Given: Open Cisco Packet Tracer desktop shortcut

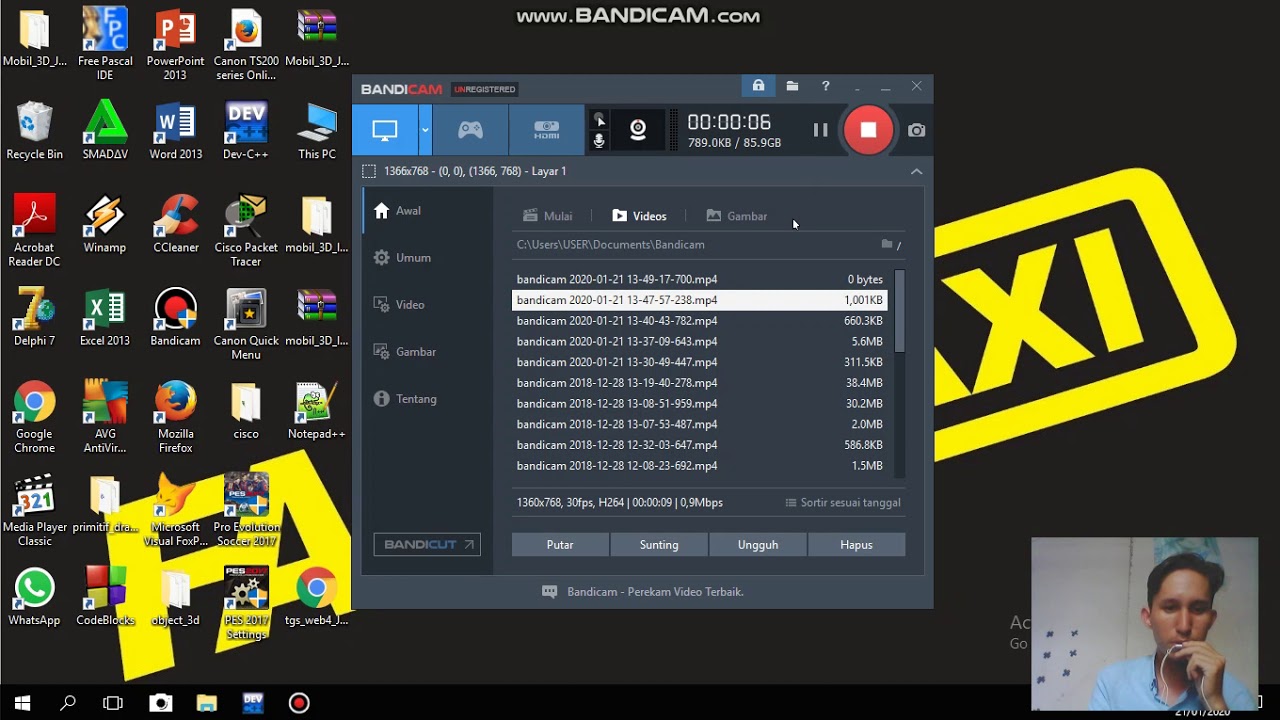Looking at the screenshot, I should pos(246,231).
